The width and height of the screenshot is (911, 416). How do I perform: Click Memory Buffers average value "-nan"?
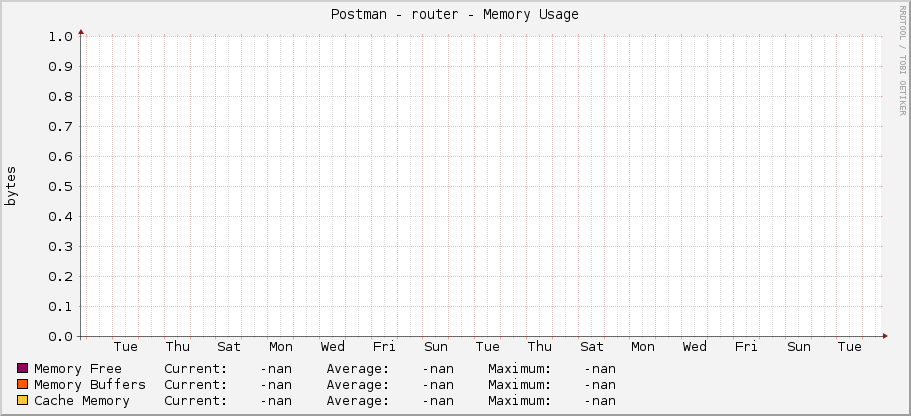(438, 385)
